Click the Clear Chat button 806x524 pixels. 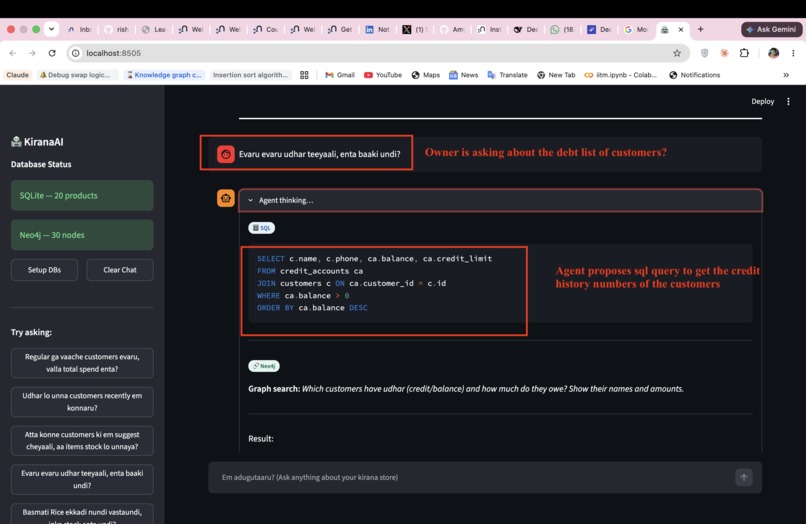click(120, 270)
